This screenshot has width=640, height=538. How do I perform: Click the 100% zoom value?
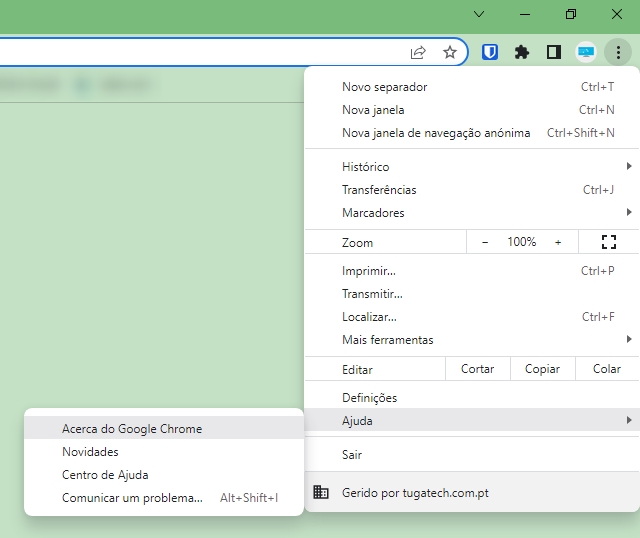tap(522, 242)
